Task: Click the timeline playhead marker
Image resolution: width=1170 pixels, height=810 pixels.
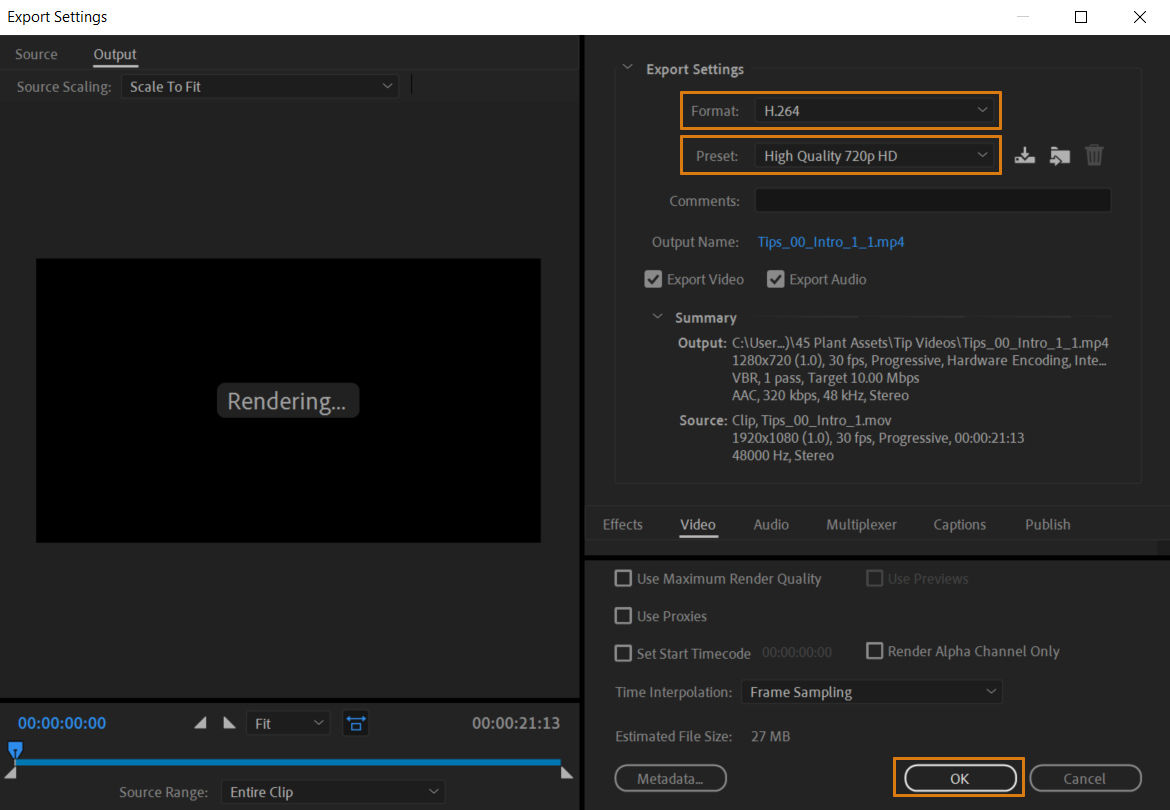Action: [x=15, y=750]
